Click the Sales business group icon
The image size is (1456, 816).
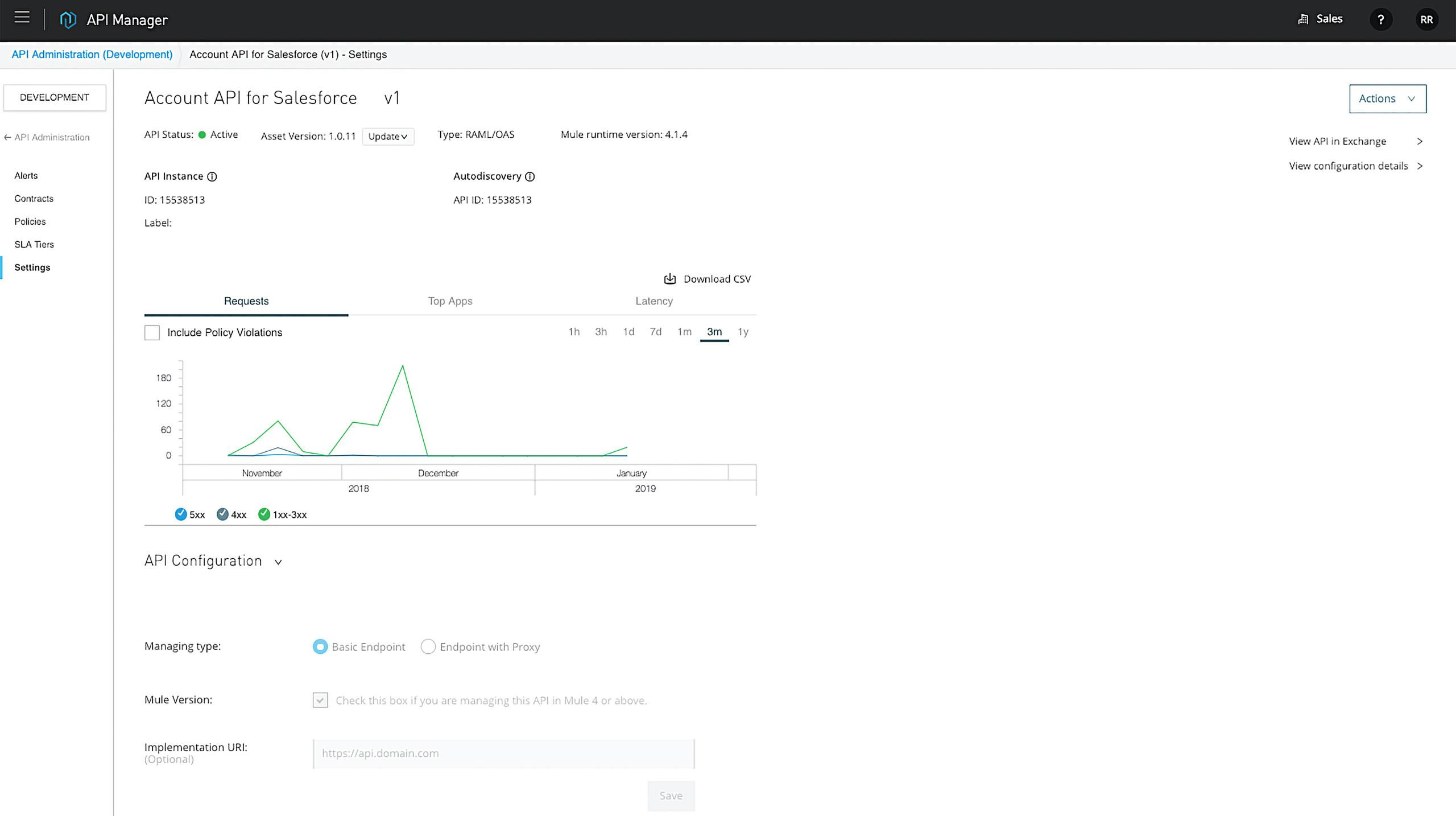1303,19
